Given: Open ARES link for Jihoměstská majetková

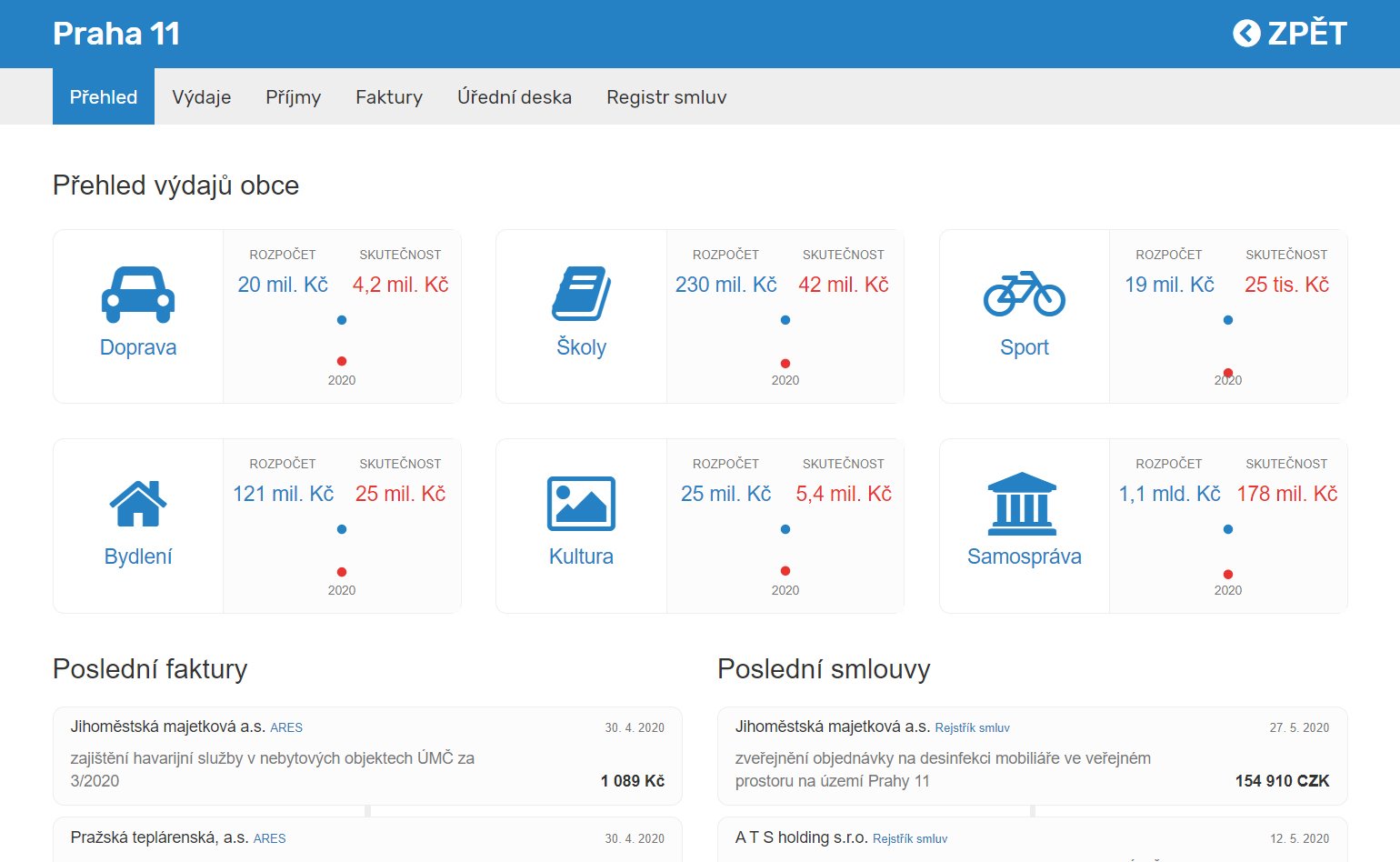Looking at the screenshot, I should point(286,727).
